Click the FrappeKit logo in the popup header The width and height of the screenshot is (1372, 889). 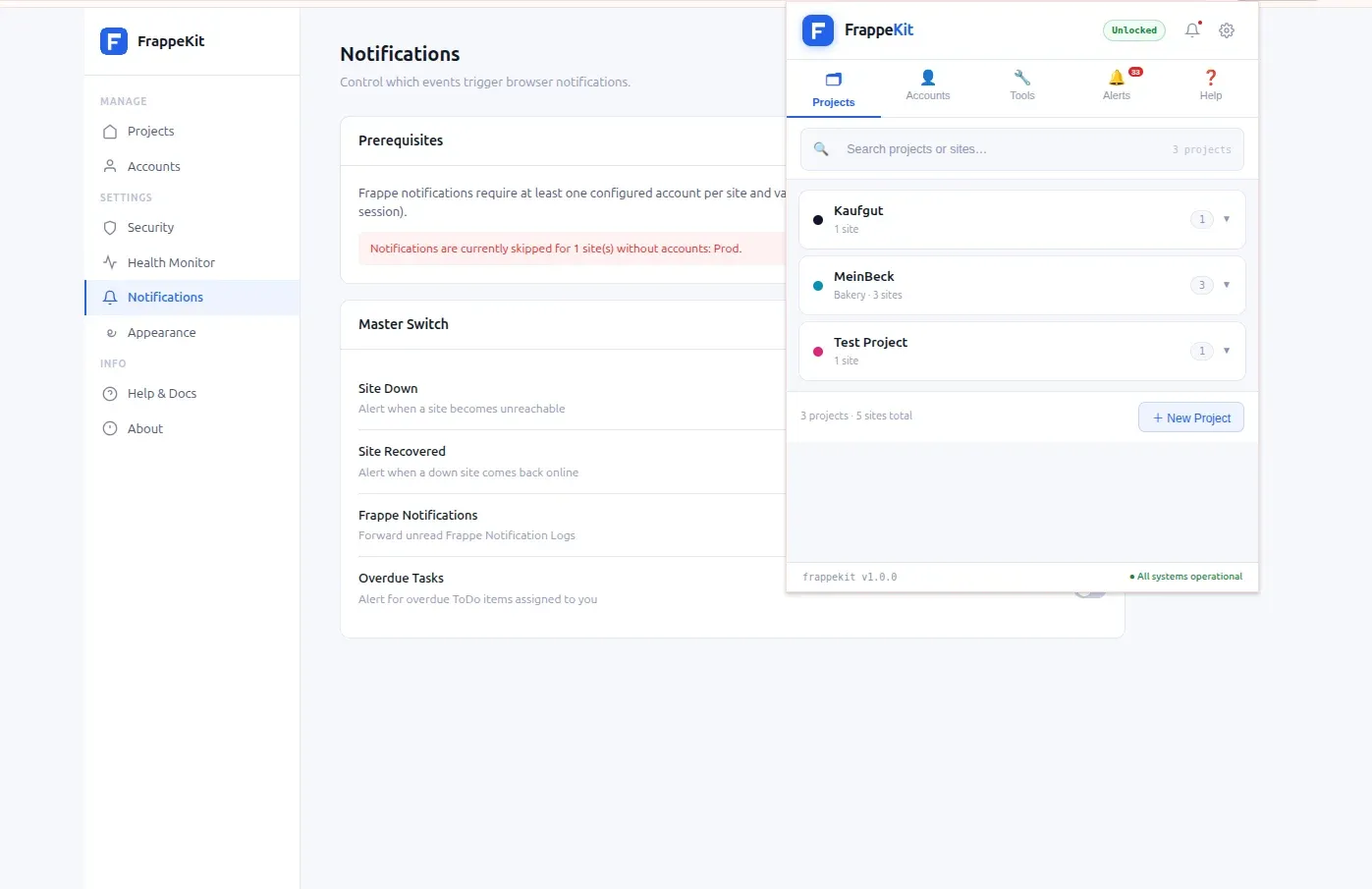pos(818,30)
